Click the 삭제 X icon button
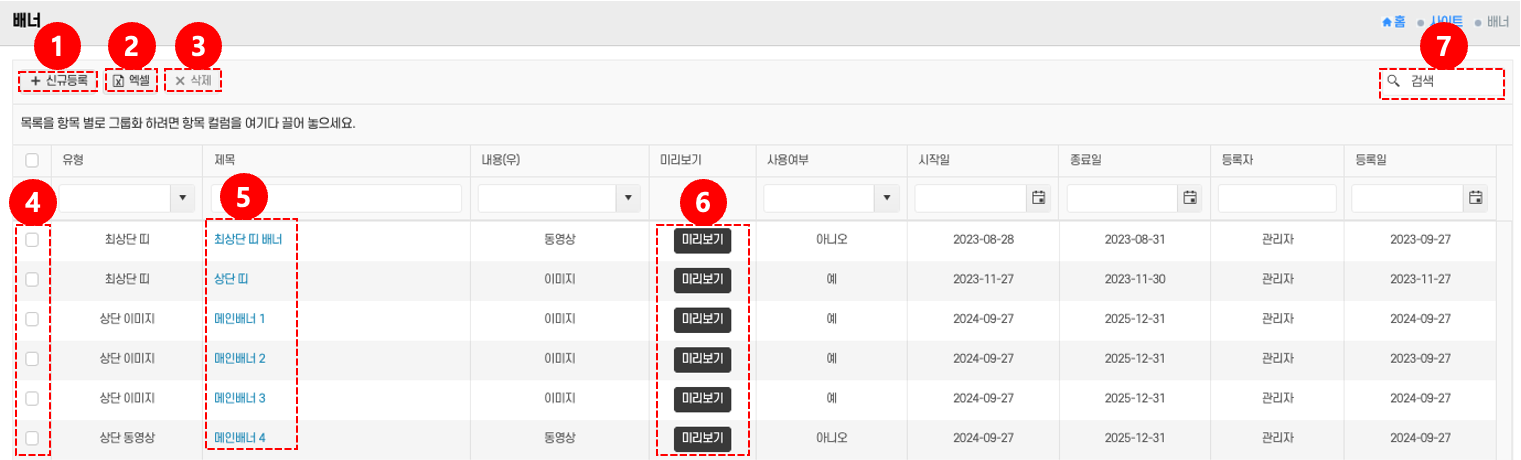The image size is (1521, 460). [x=180, y=80]
